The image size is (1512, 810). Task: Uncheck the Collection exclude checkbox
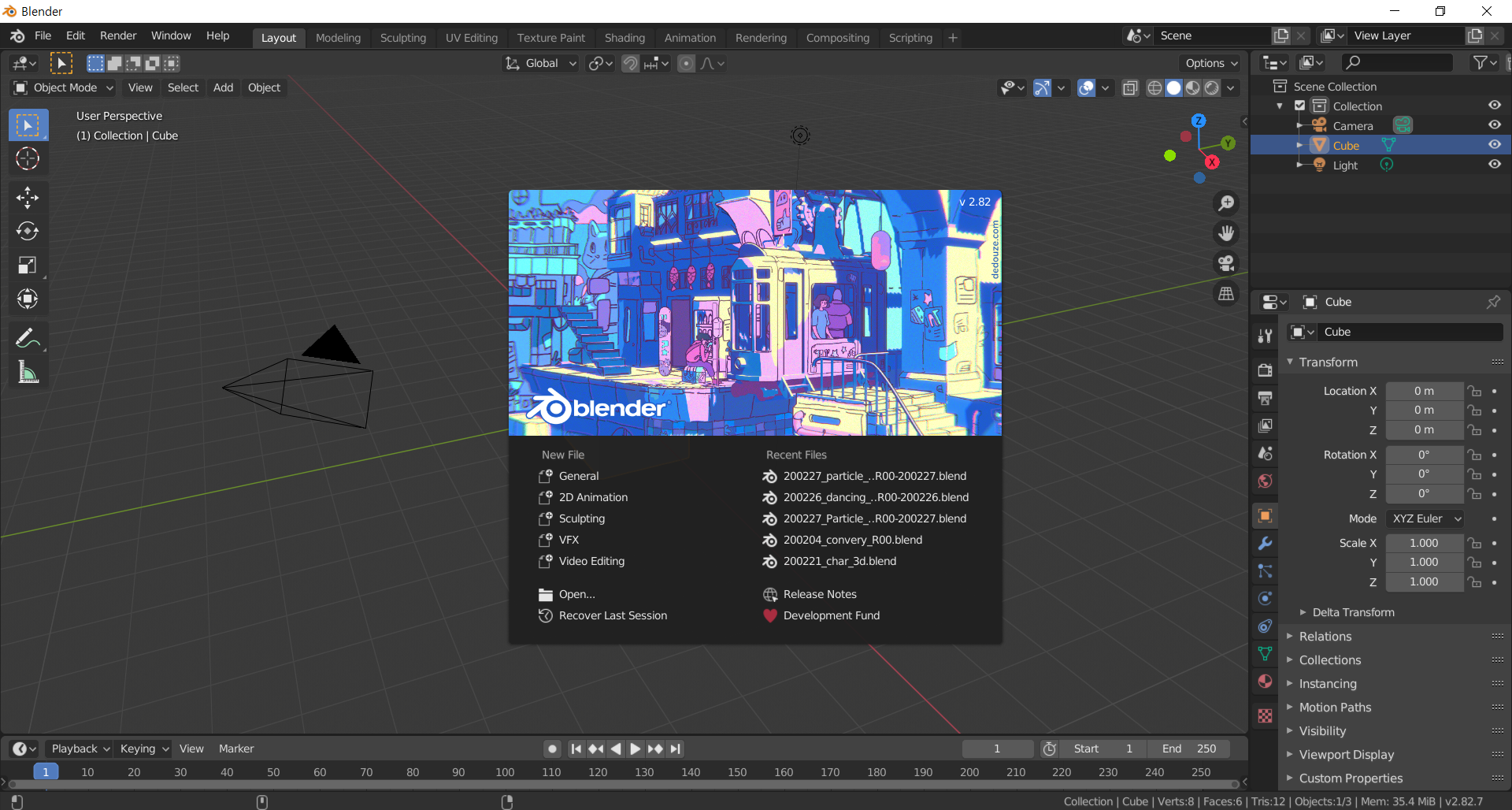tap(1300, 106)
